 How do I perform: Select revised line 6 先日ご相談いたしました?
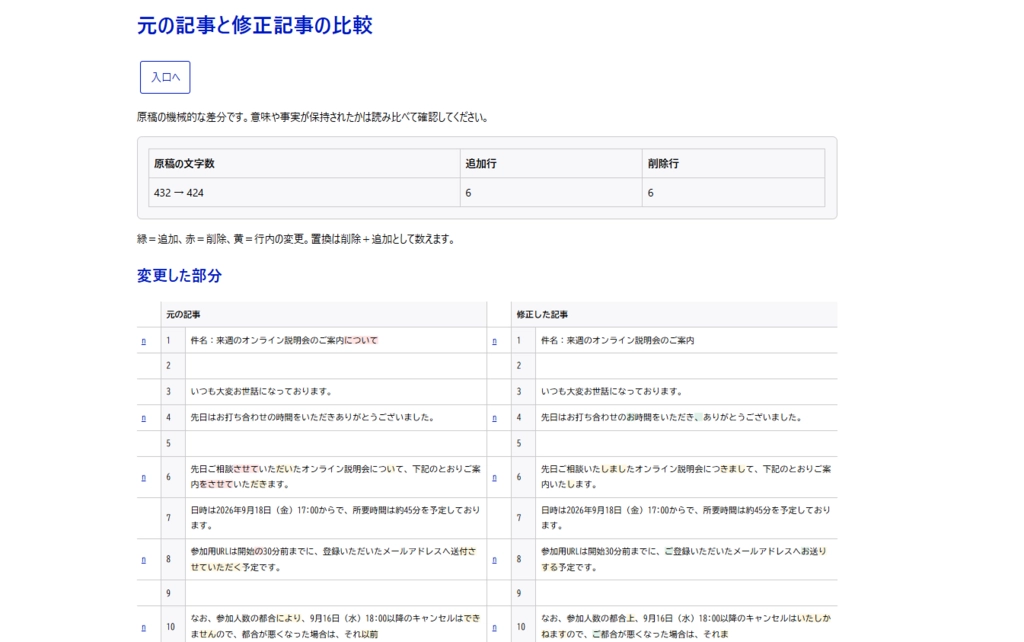686,477
